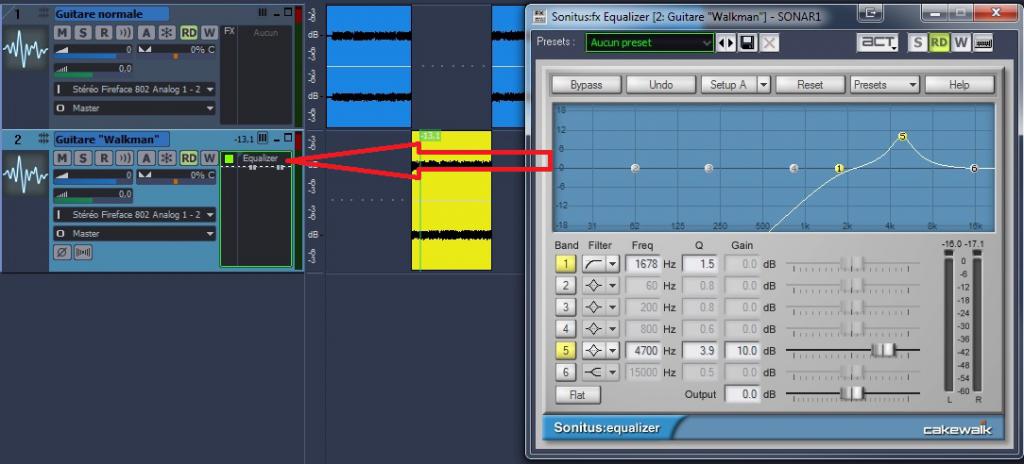Save the preset with floppy disk icon
The height and width of the screenshot is (464, 1024).
748,43
